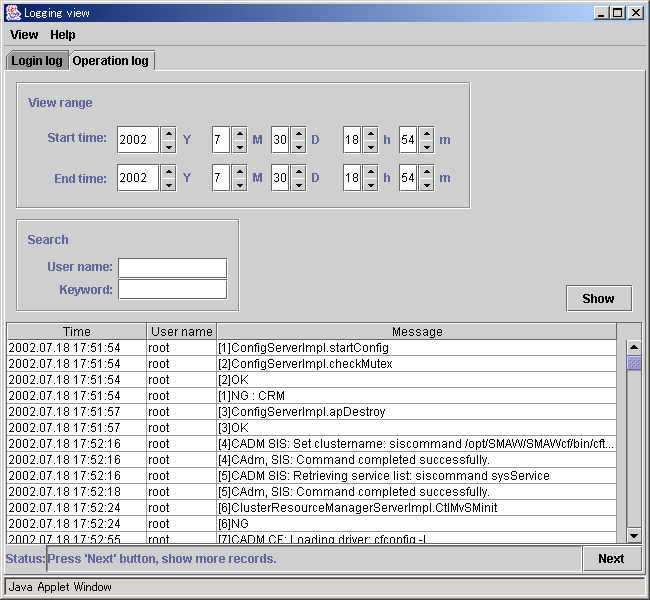Image resolution: width=650 pixels, height=600 pixels.
Task: Decrement the Start time month spinner
Action: 239,146
